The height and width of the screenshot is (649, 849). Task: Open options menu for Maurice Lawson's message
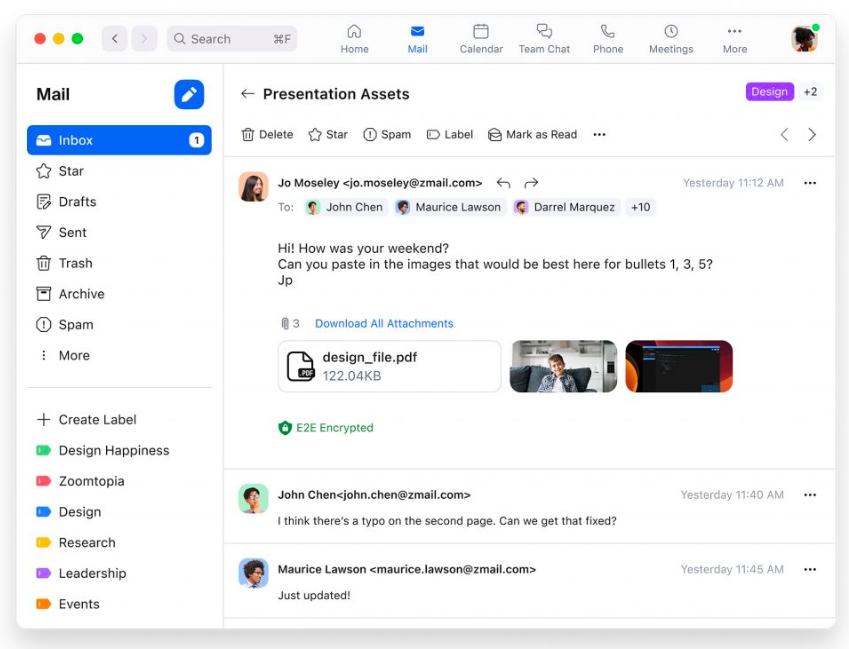pyautogui.click(x=810, y=569)
